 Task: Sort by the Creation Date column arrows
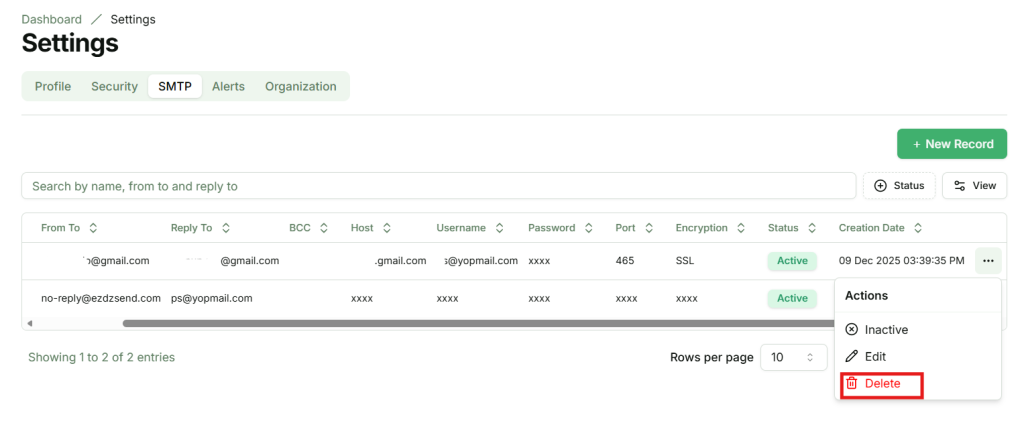click(x=918, y=228)
